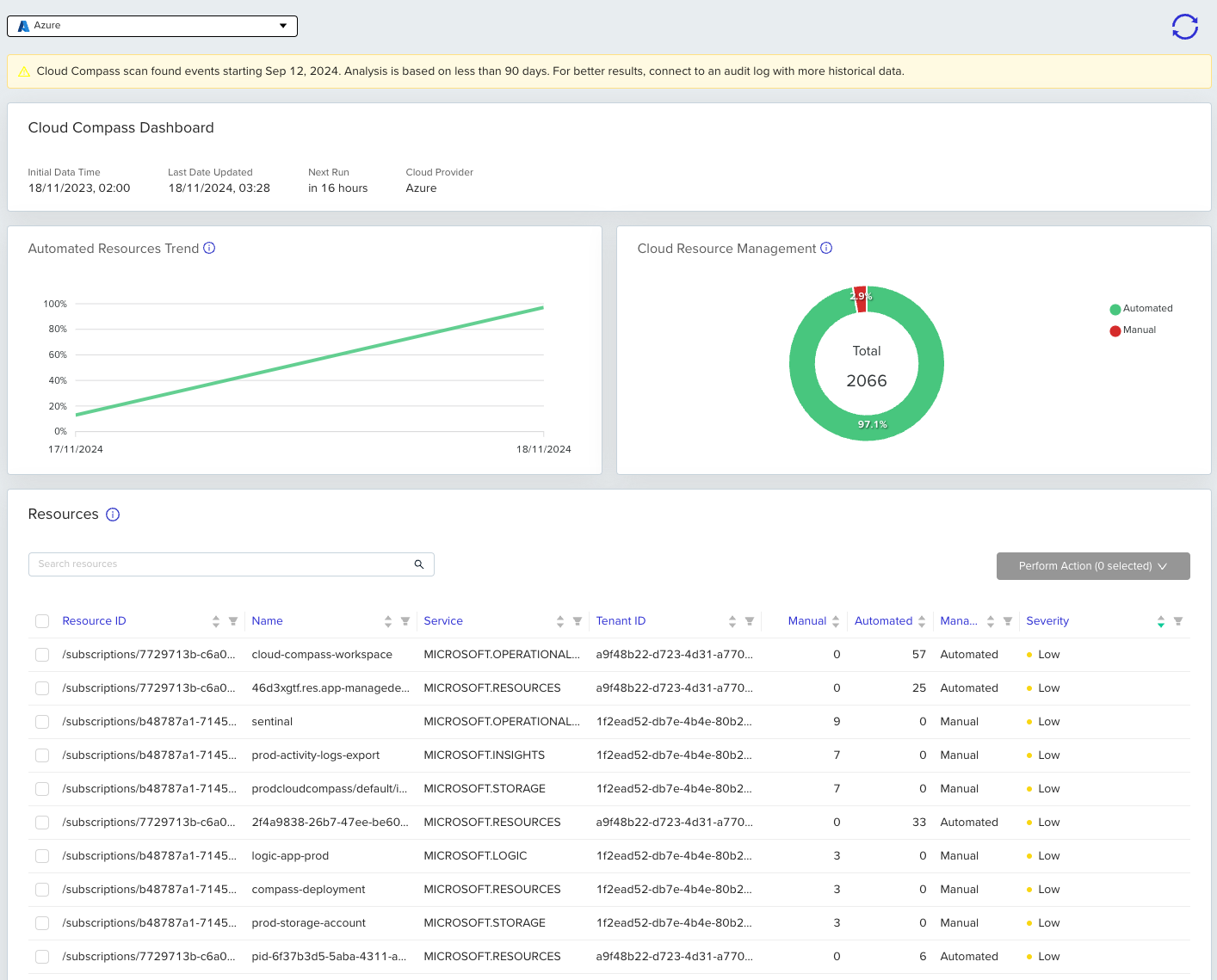Screen dimensions: 1217x980
Task: Sort the Mana... column
Action: pyautogui.click(x=991, y=621)
